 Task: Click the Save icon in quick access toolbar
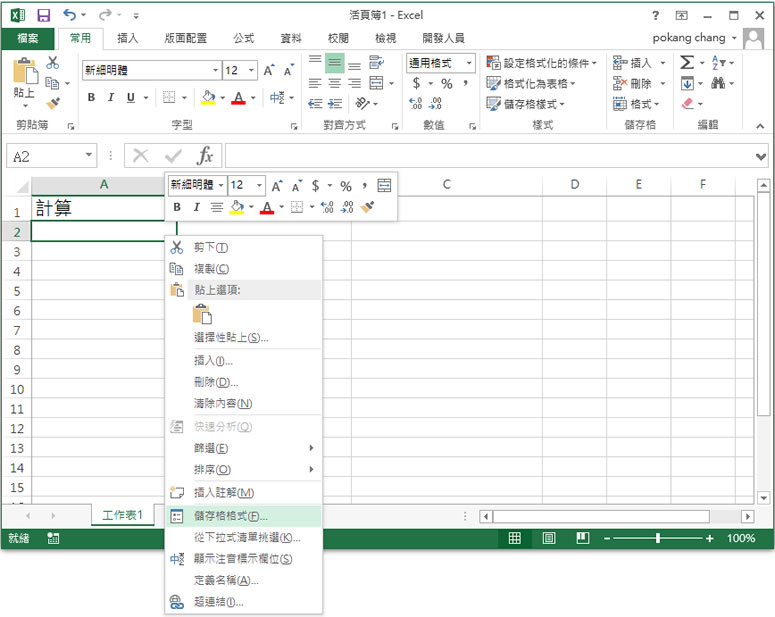click(x=43, y=15)
